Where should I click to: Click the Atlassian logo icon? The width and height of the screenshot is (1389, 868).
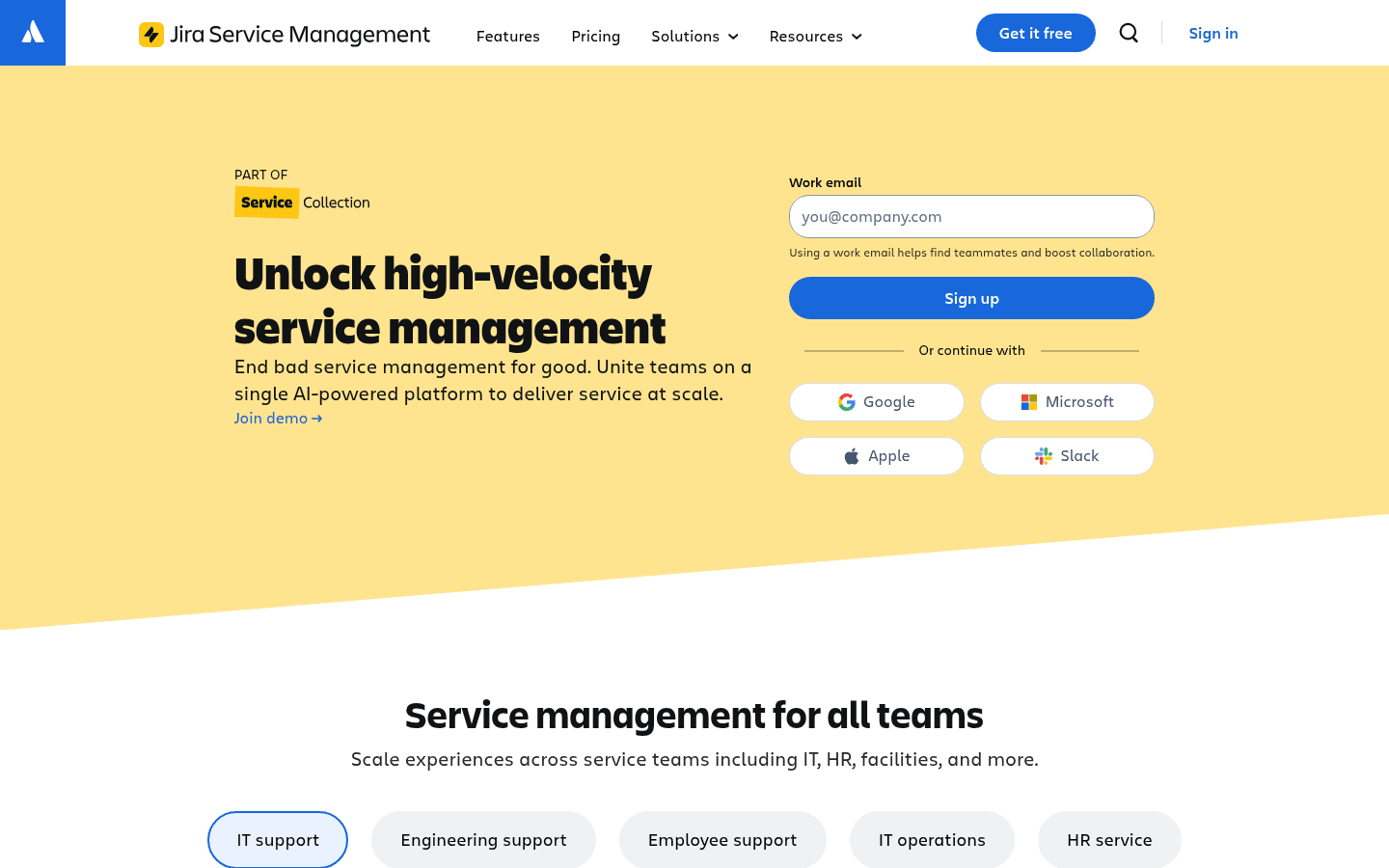pos(33,33)
